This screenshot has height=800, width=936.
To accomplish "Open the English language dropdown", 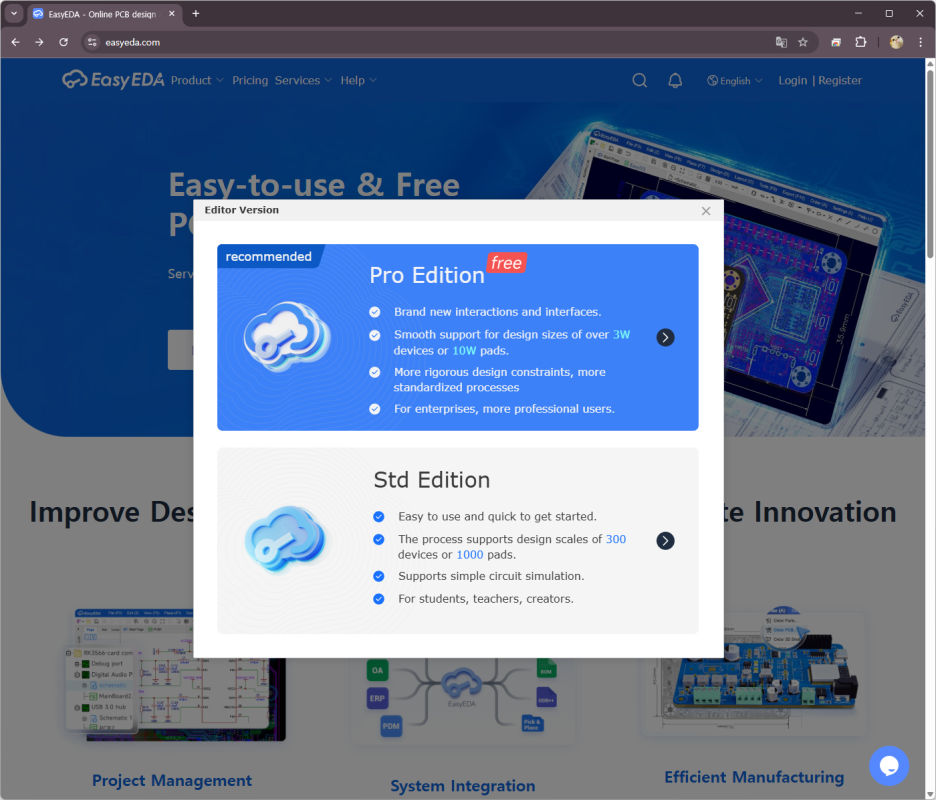I will (734, 81).
